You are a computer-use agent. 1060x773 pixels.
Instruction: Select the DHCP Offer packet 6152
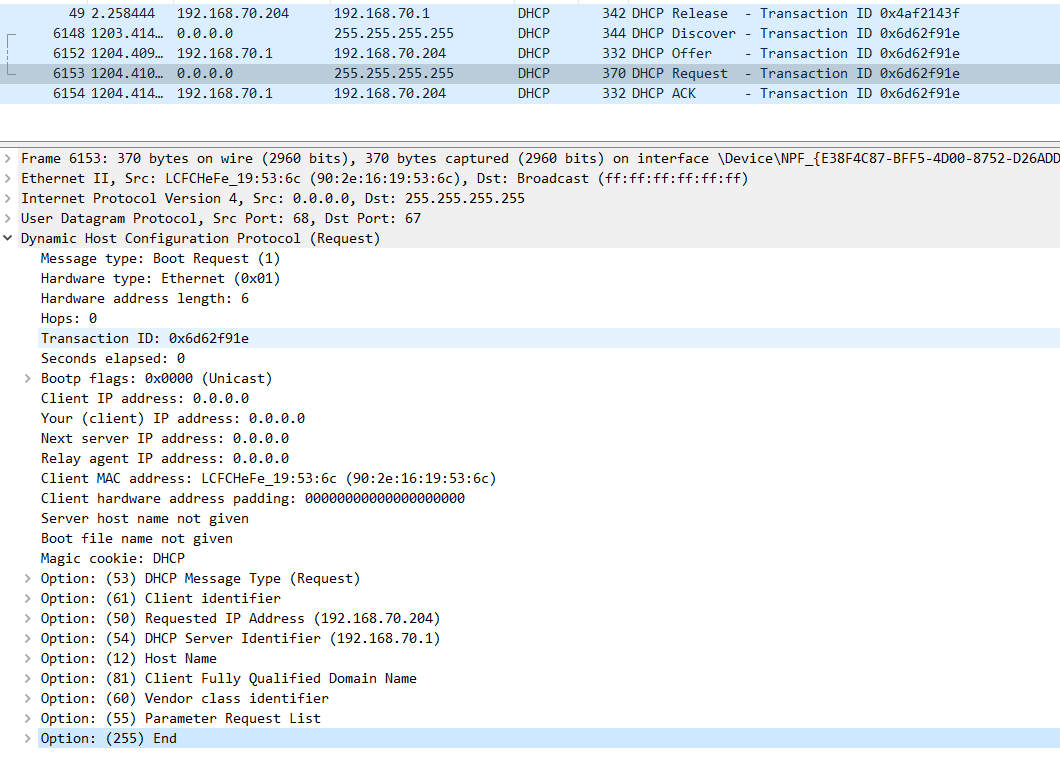[500, 54]
